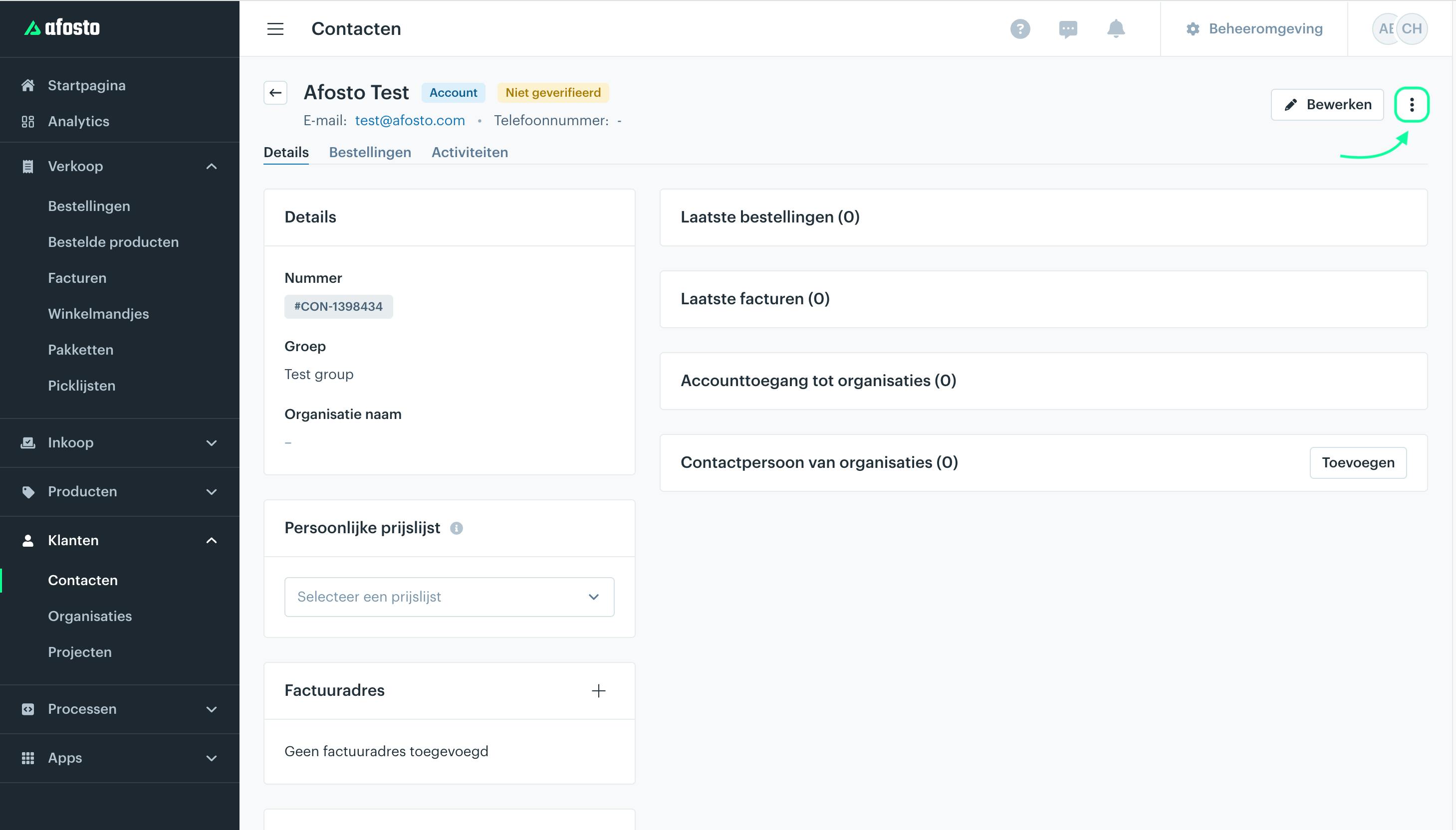The image size is (1456, 830).
Task: Show notifications bell
Action: pos(1116,28)
